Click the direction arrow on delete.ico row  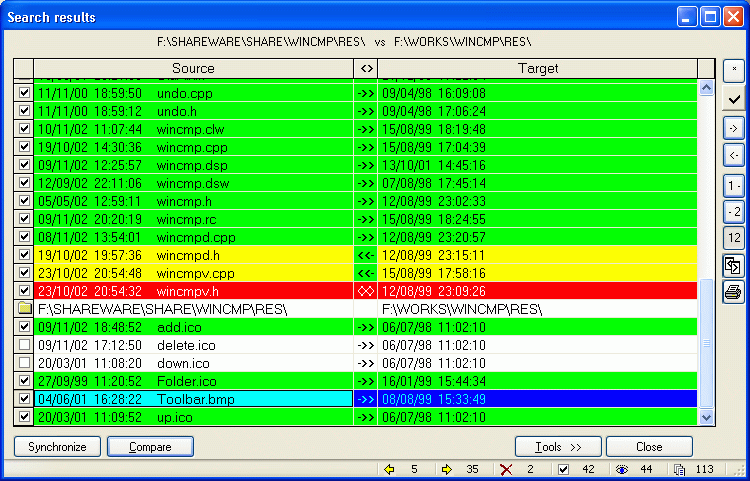366,345
